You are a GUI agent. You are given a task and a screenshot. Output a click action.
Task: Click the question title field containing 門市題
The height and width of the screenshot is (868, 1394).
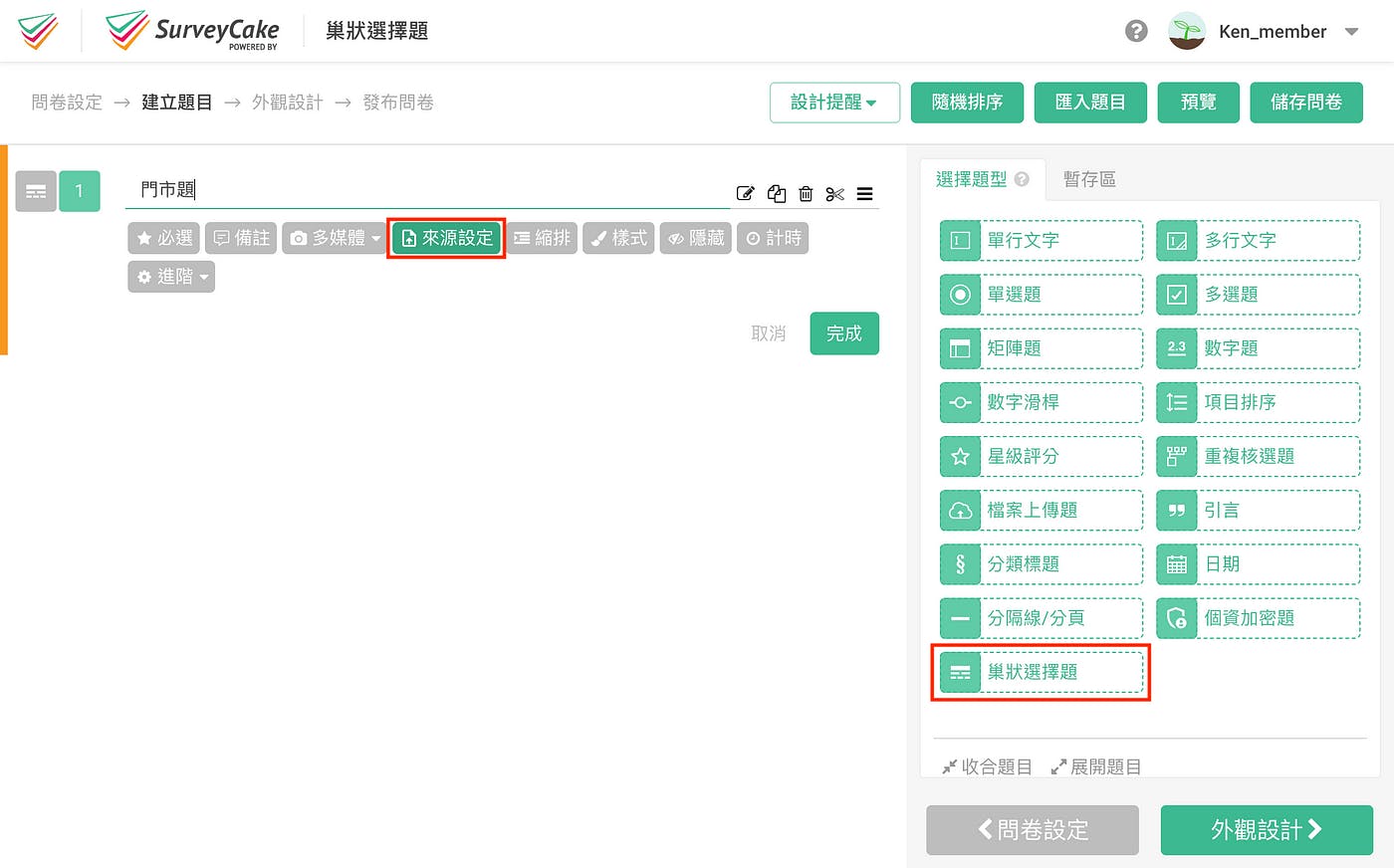click(x=428, y=190)
